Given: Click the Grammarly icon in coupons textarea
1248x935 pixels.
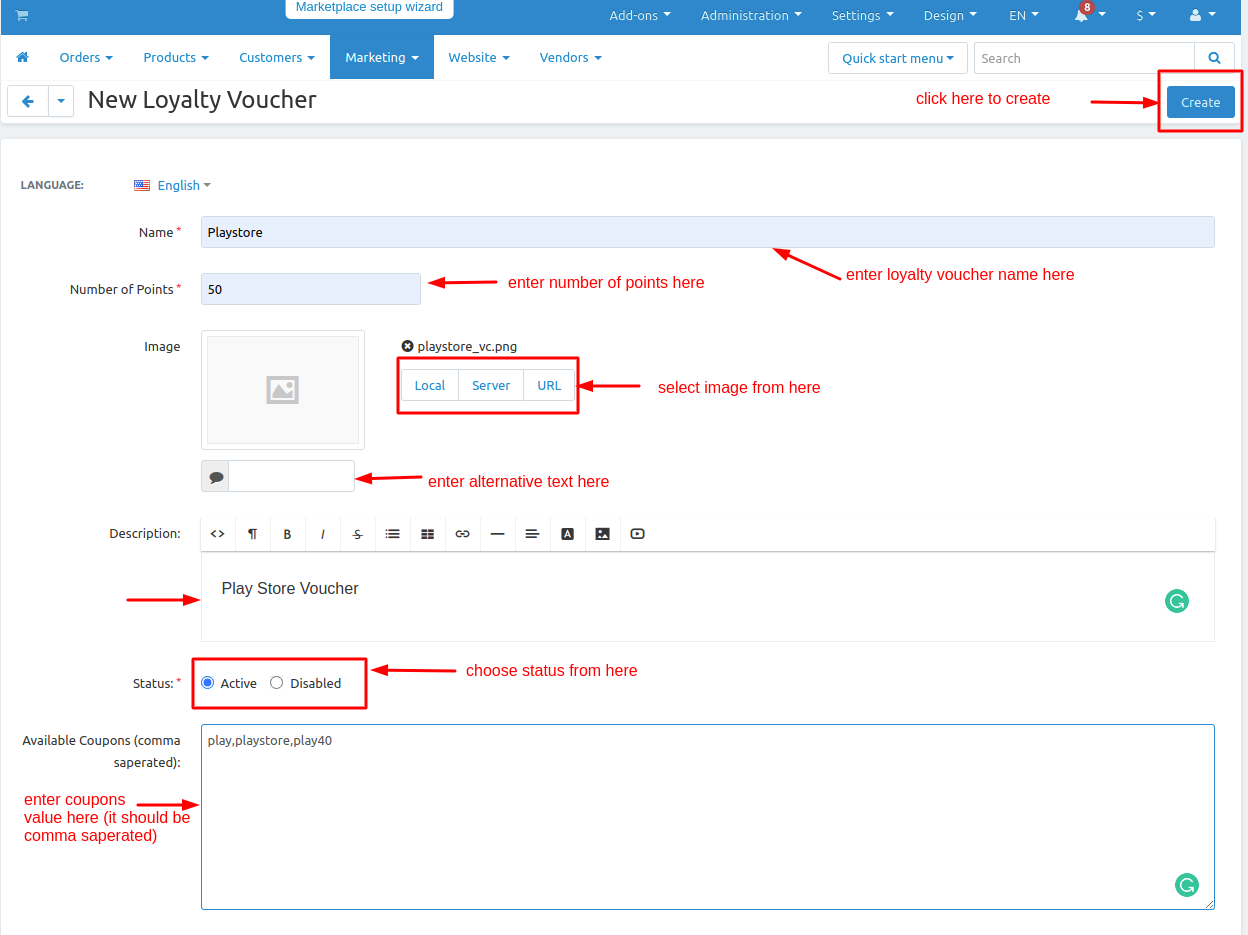Looking at the screenshot, I should (x=1187, y=885).
